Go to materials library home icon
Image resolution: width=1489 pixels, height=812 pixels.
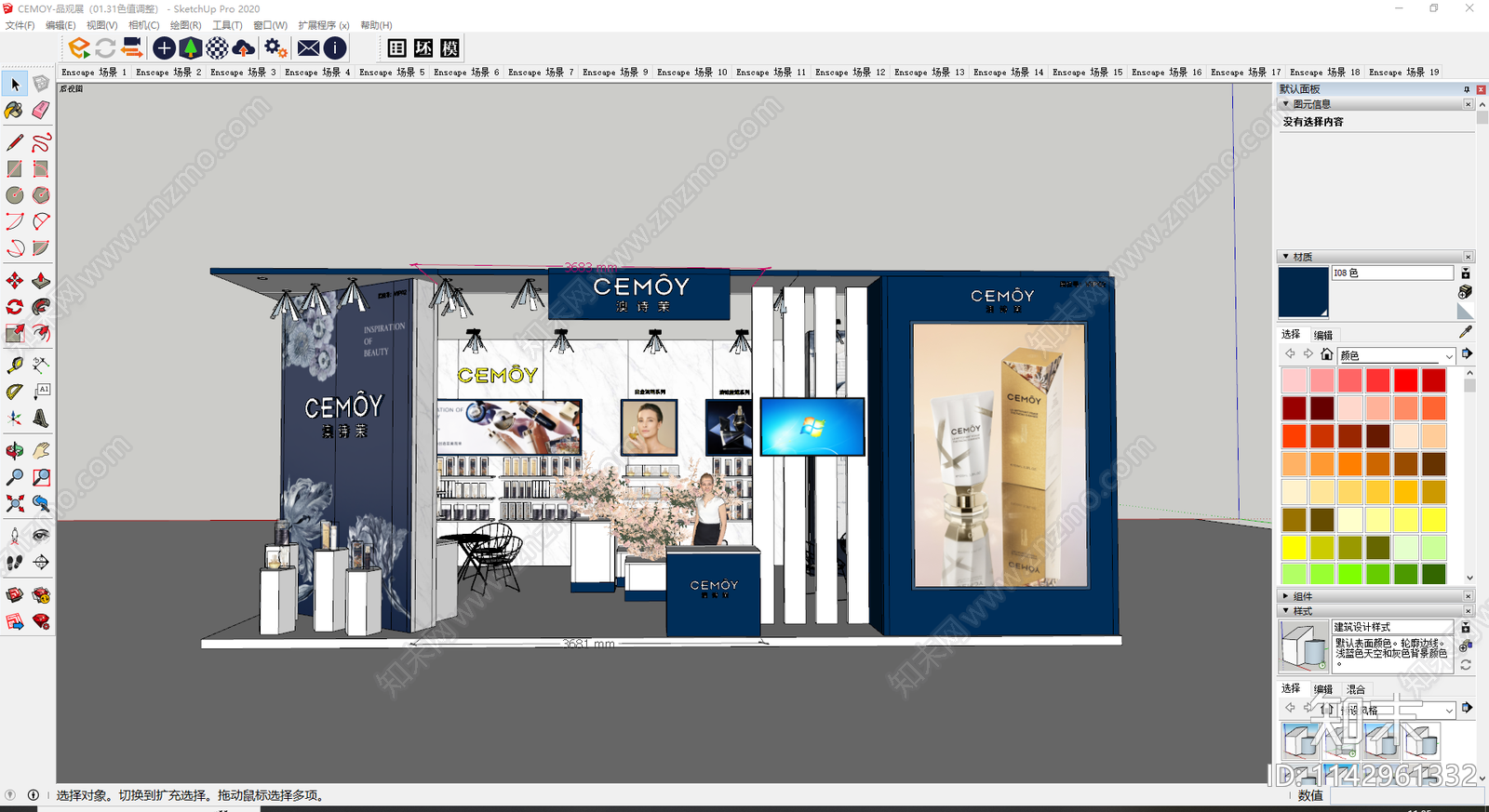(x=1327, y=354)
